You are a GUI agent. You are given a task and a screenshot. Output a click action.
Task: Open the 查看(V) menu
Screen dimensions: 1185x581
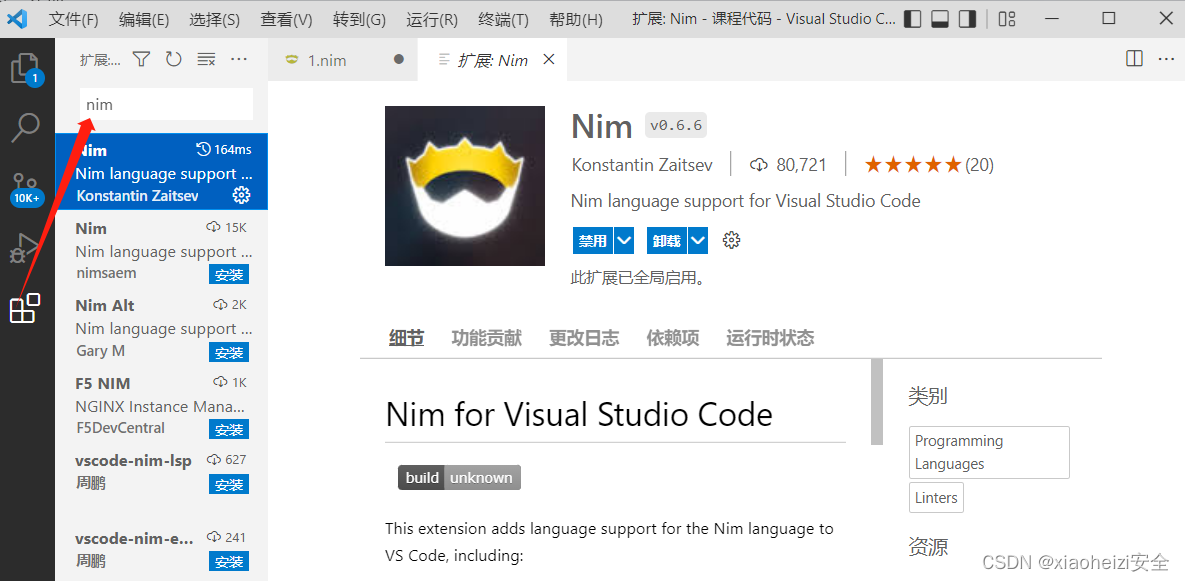coord(286,20)
